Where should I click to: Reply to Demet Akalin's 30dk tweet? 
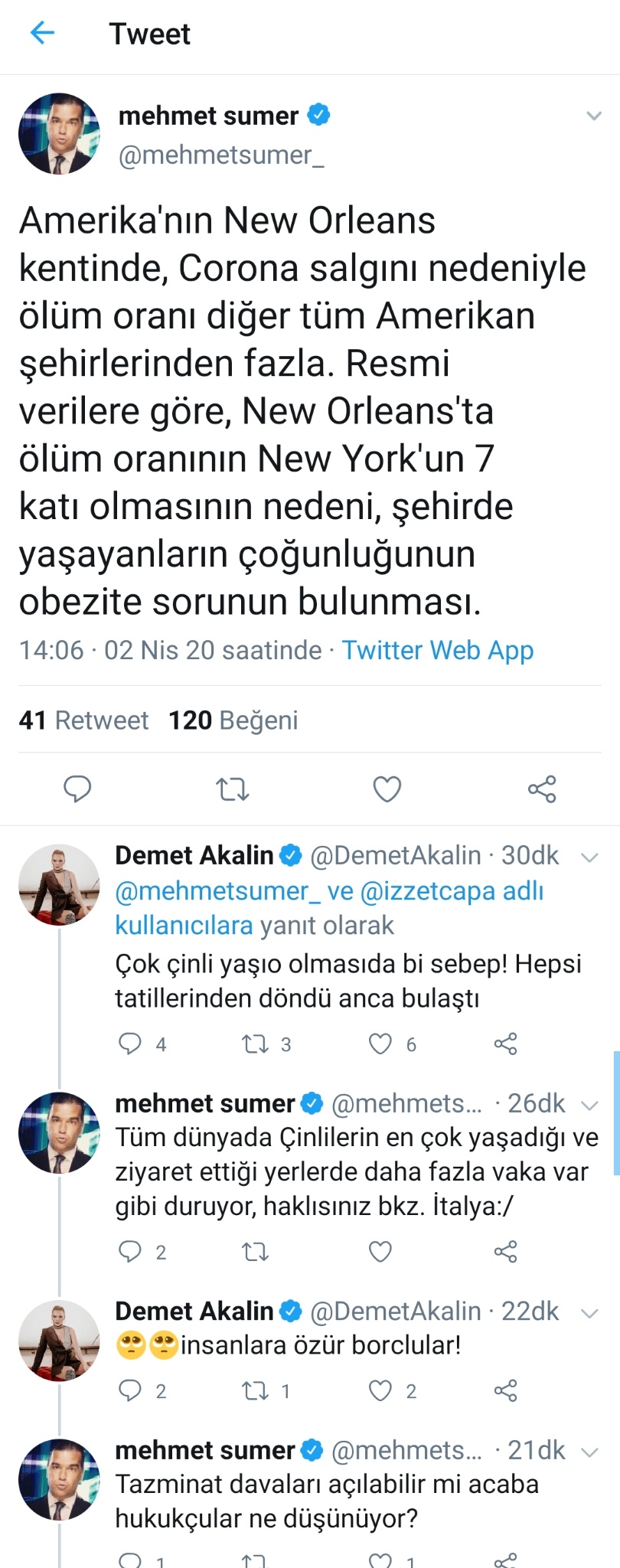(130, 1044)
